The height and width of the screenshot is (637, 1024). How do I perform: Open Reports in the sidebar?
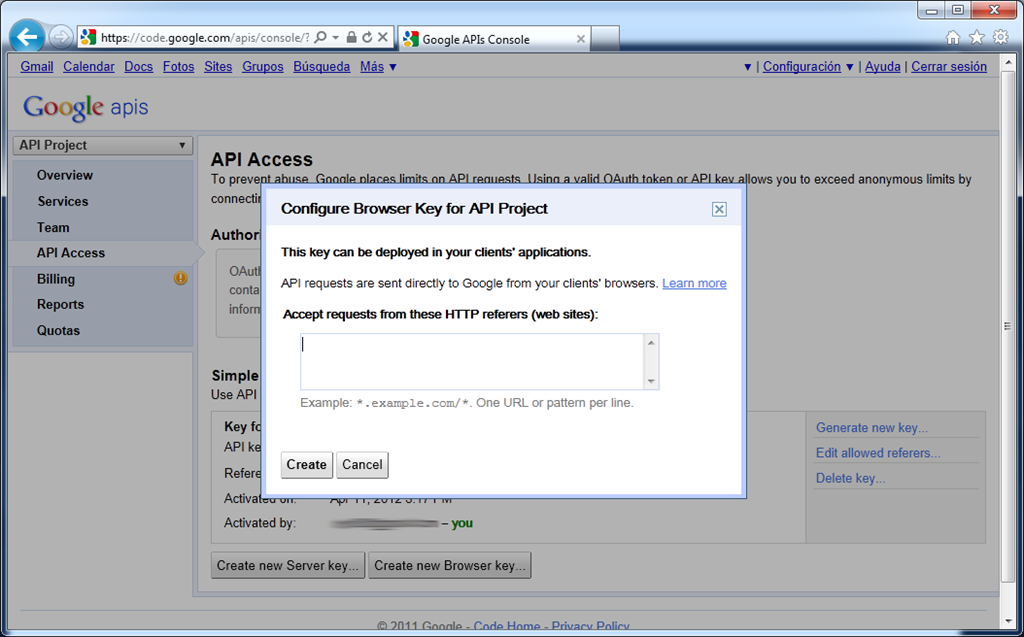[x=60, y=304]
